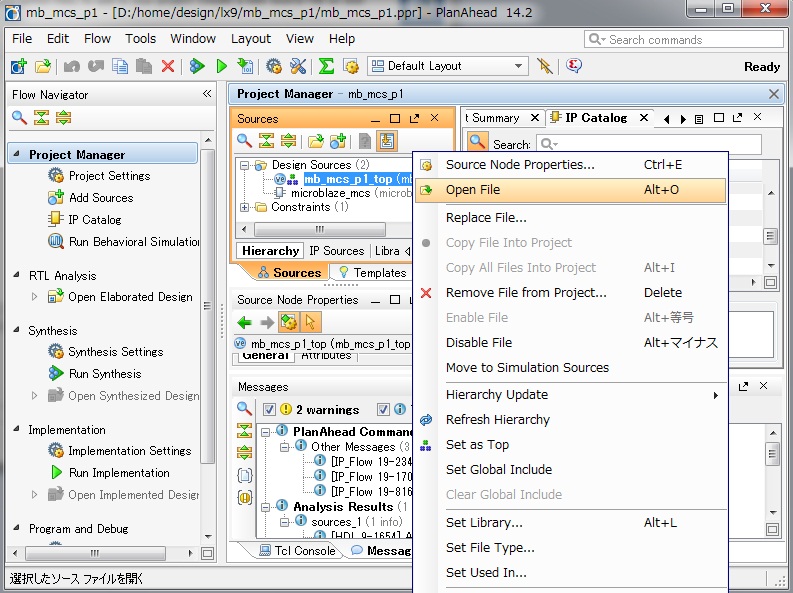Click the Sources panel search icon
Image resolution: width=793 pixels, height=593 pixels.
(244, 141)
